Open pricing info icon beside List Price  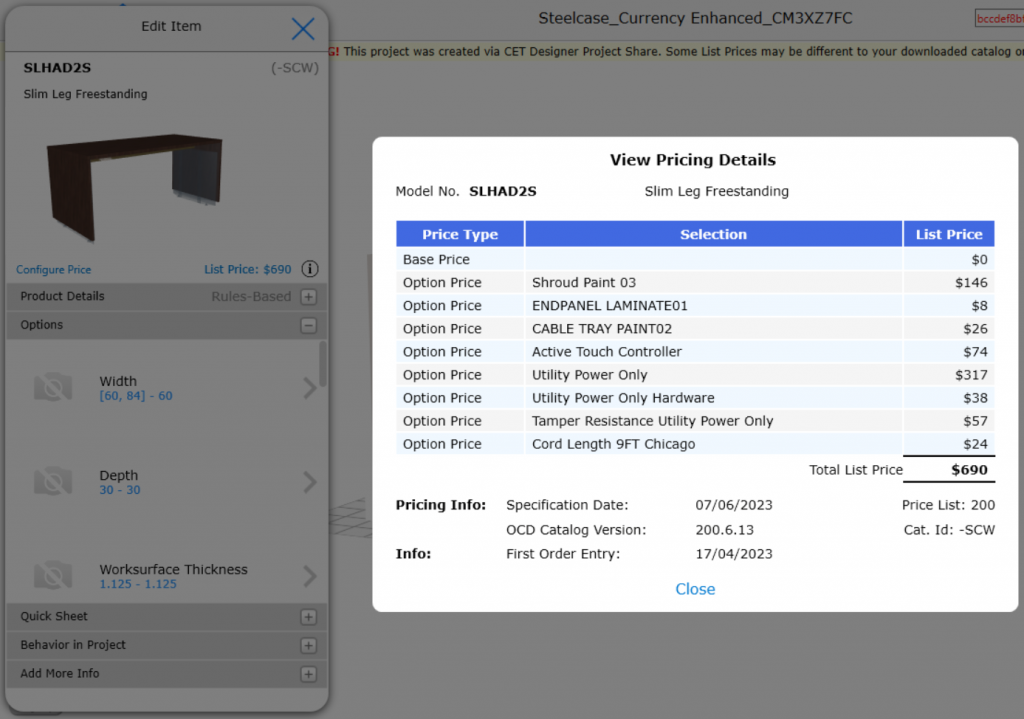(x=310, y=269)
